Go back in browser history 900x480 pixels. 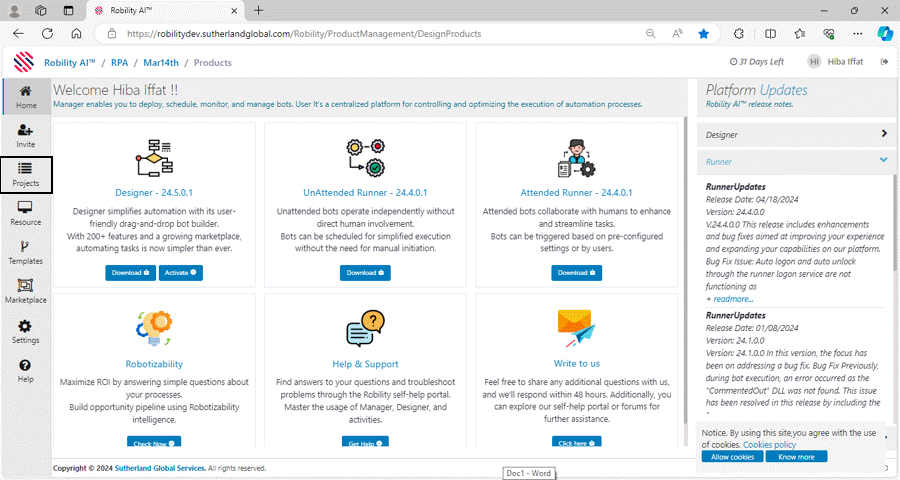[x=18, y=33]
